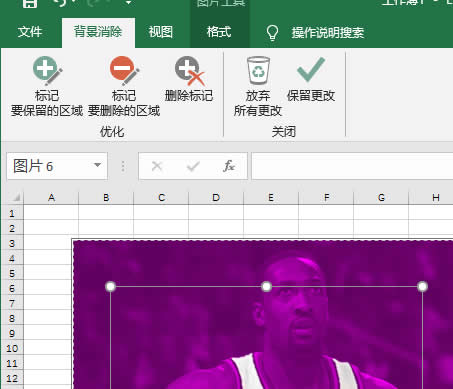
Task: Select Mark Areas to Remove tool (标记要删除的区域)
Action: click(124, 87)
